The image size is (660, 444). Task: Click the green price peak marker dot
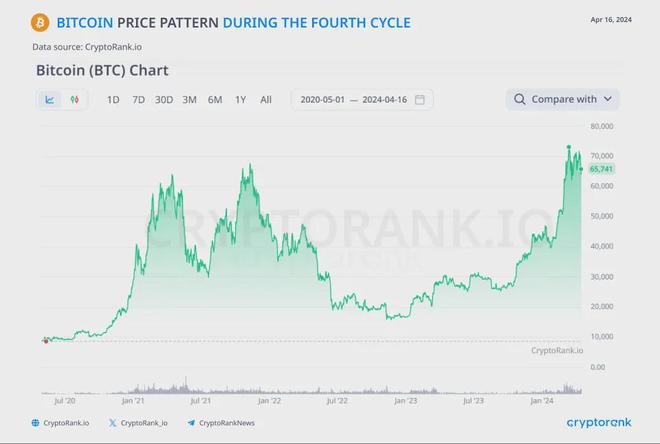click(x=569, y=147)
